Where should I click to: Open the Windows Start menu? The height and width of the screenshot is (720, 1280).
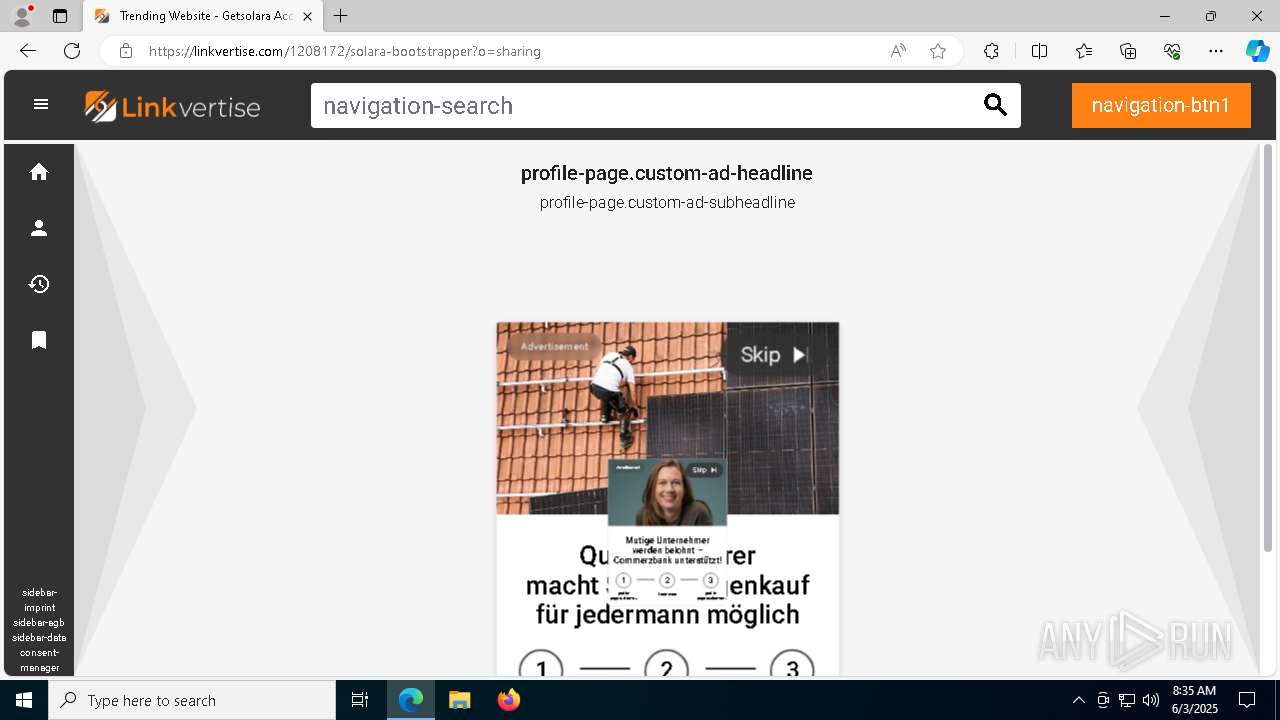pyautogui.click(x=24, y=700)
